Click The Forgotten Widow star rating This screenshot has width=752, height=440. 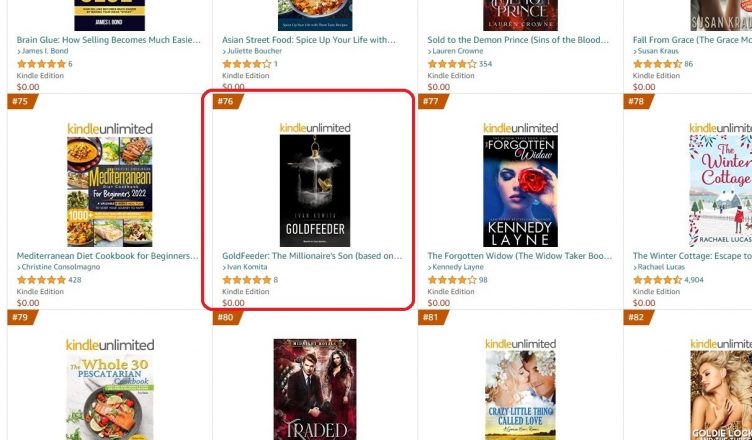click(x=452, y=280)
